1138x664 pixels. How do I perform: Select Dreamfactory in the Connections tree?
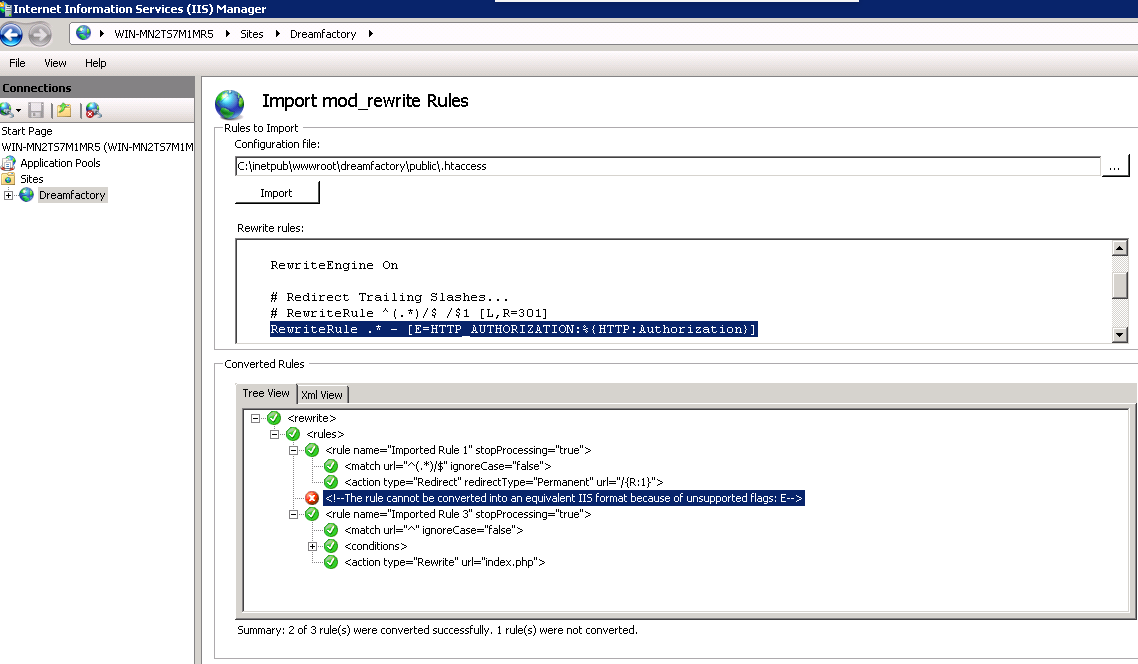tap(73, 195)
